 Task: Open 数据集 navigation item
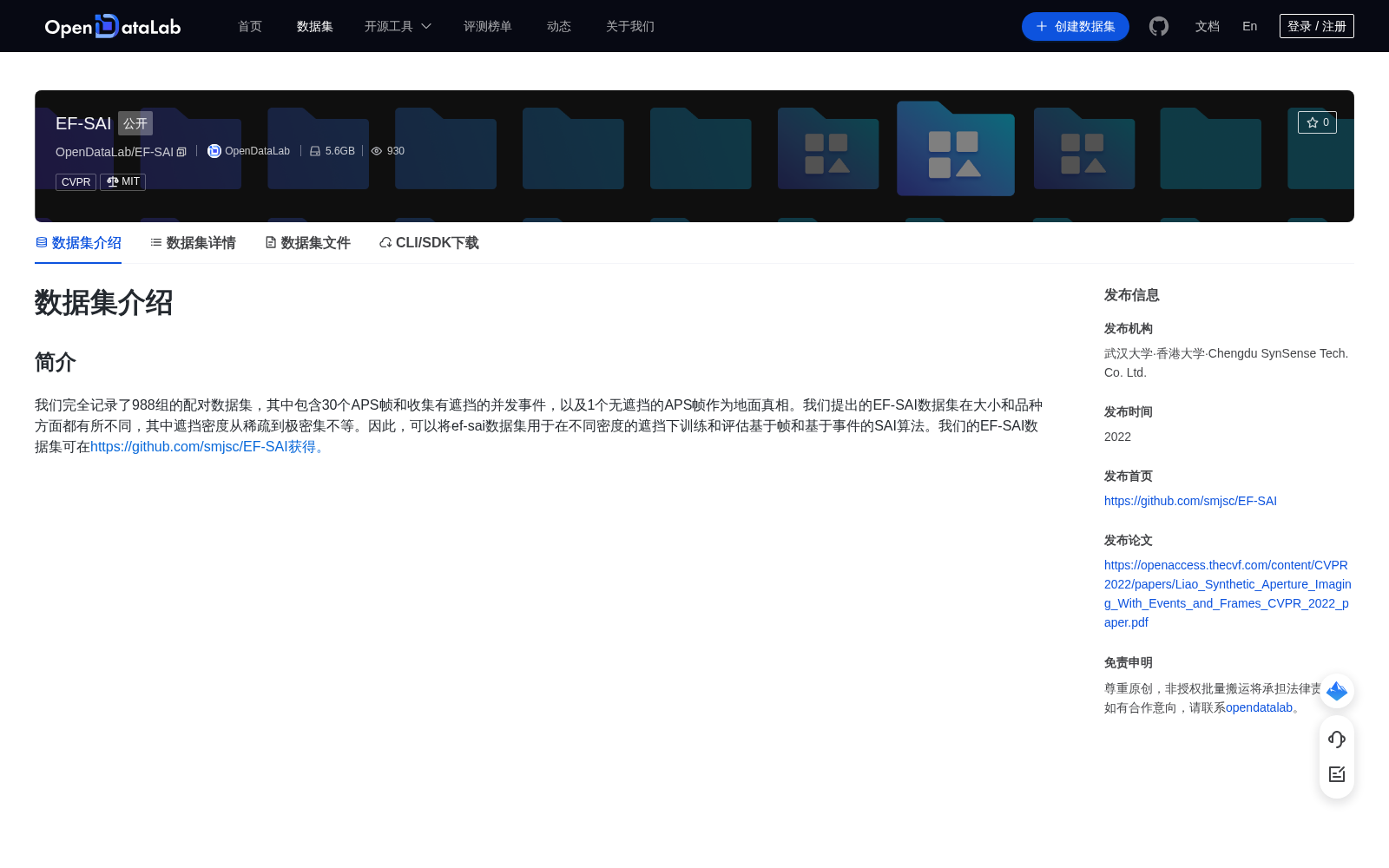click(315, 26)
